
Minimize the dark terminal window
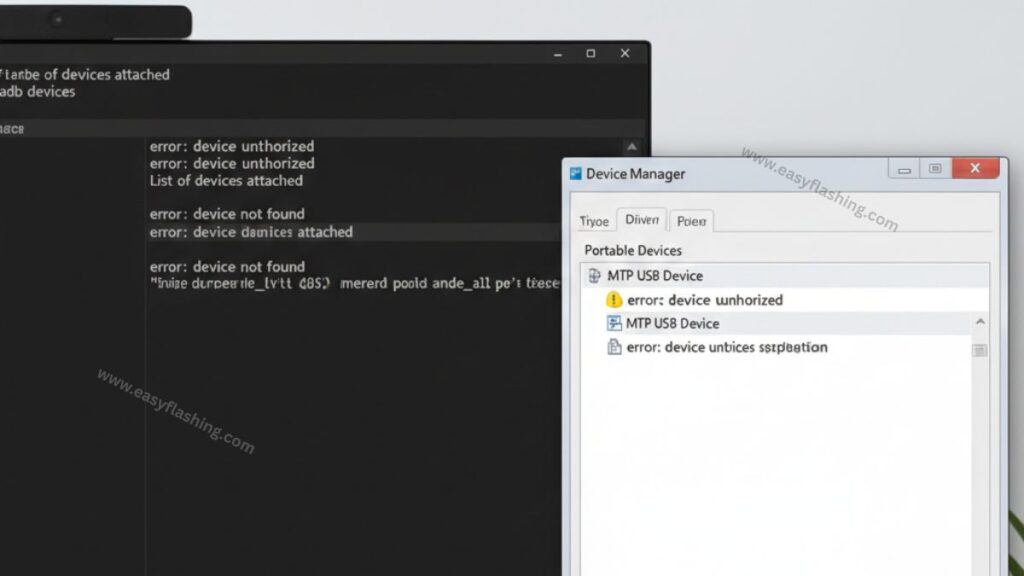pos(558,53)
